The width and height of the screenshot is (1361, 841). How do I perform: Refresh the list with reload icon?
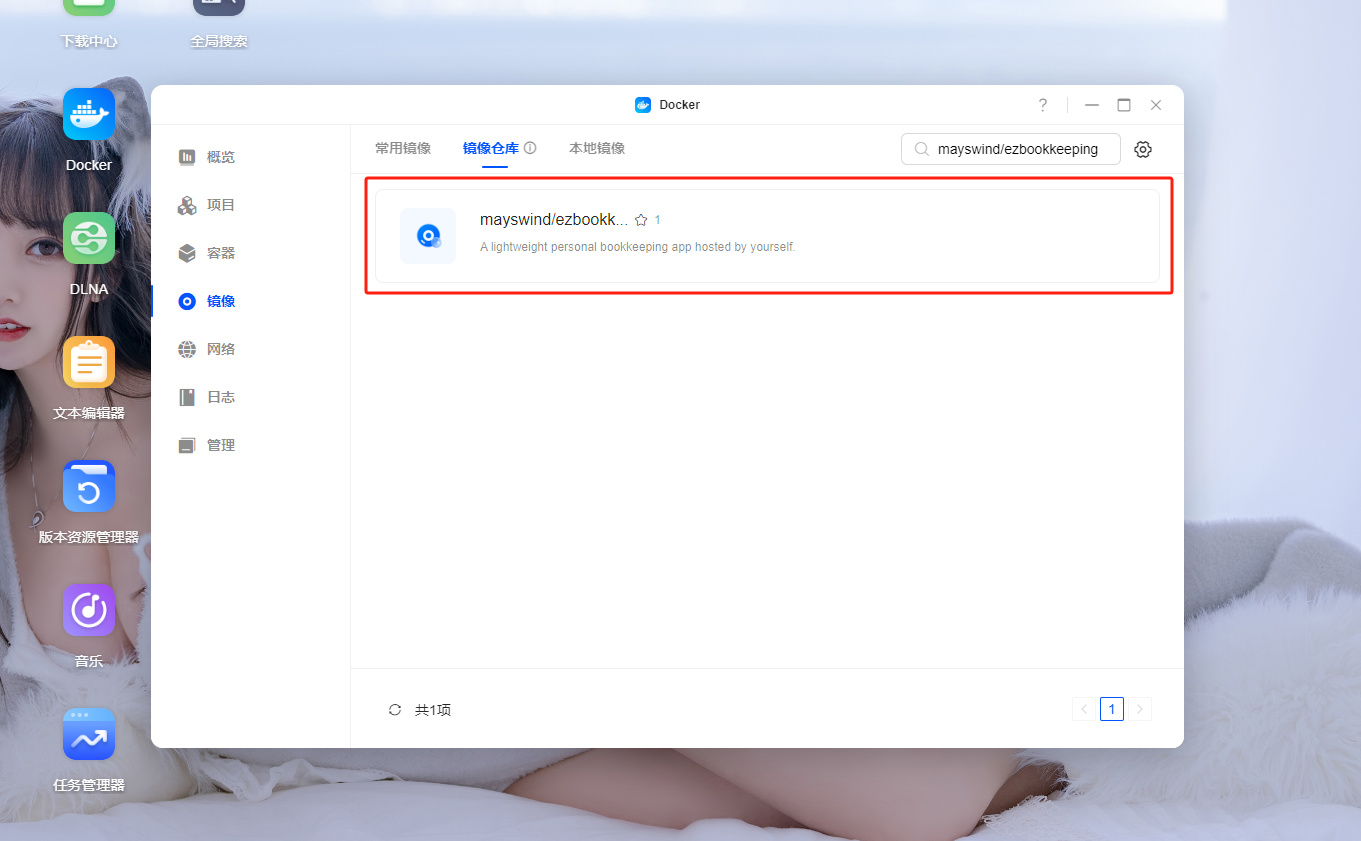point(395,710)
